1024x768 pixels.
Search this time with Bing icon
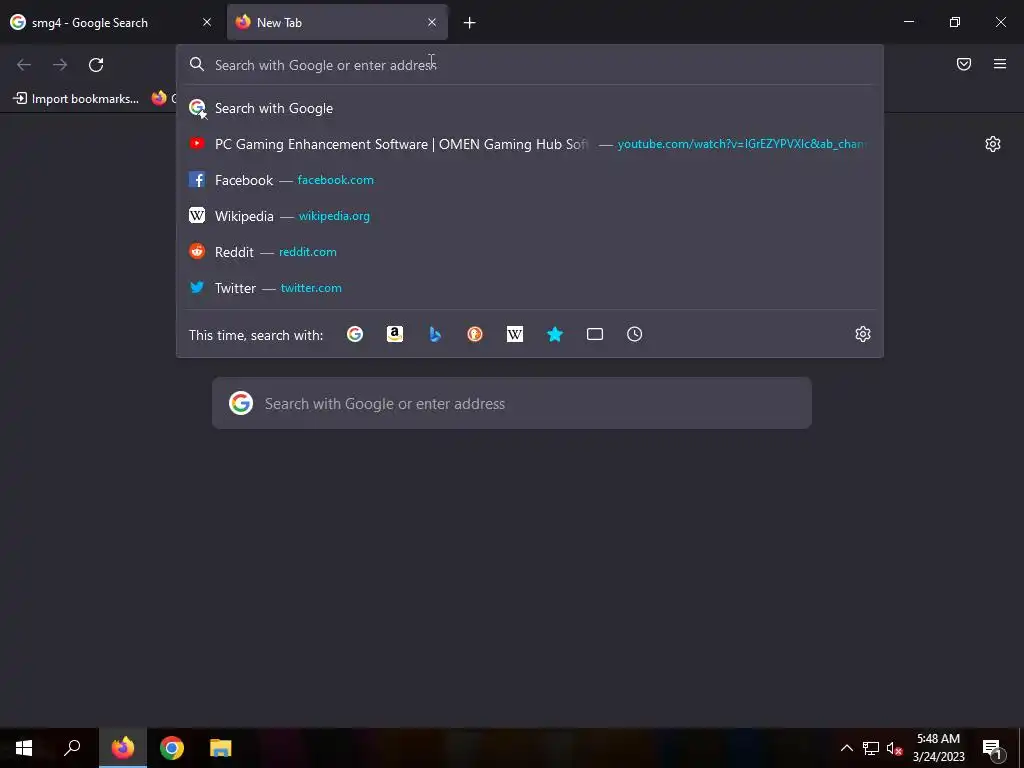tap(435, 334)
